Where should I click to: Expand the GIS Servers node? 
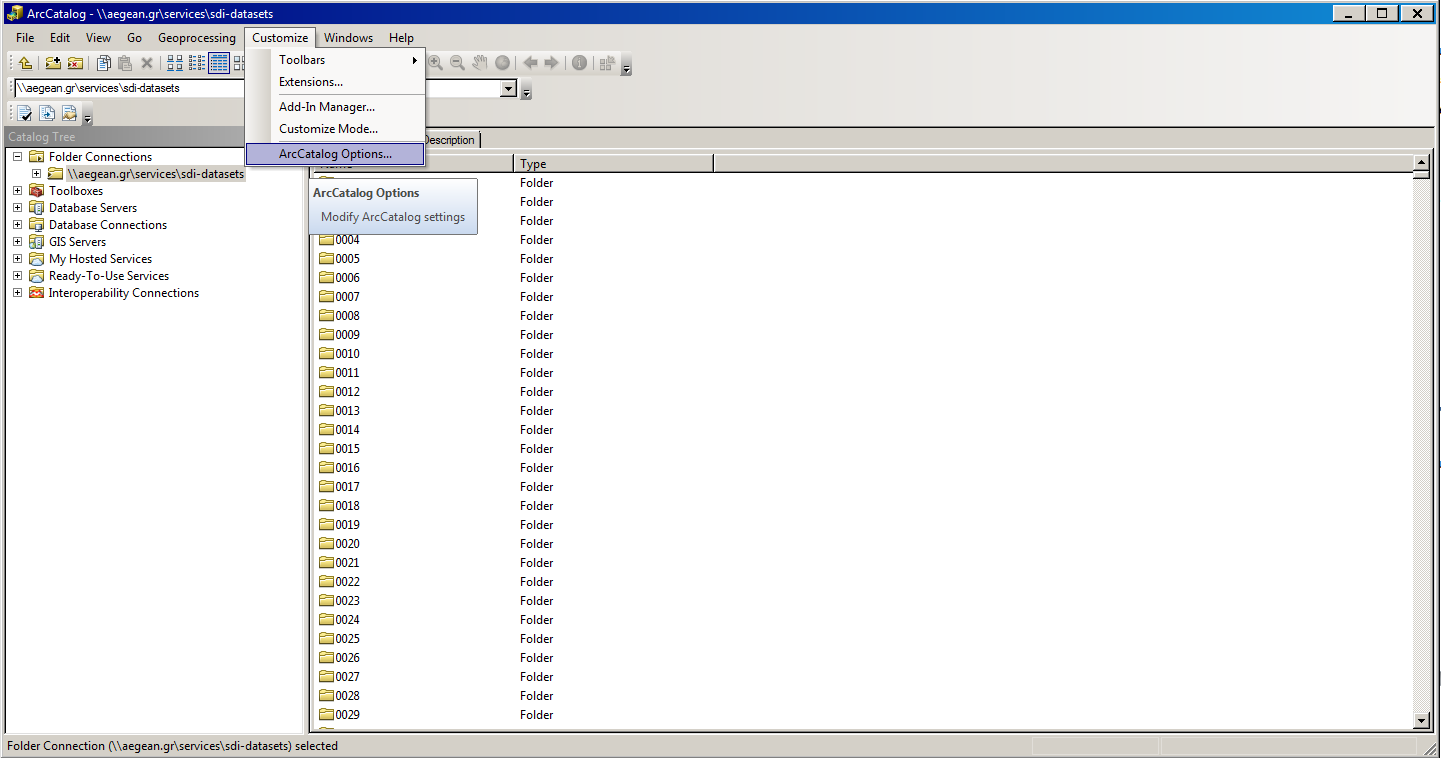point(17,241)
